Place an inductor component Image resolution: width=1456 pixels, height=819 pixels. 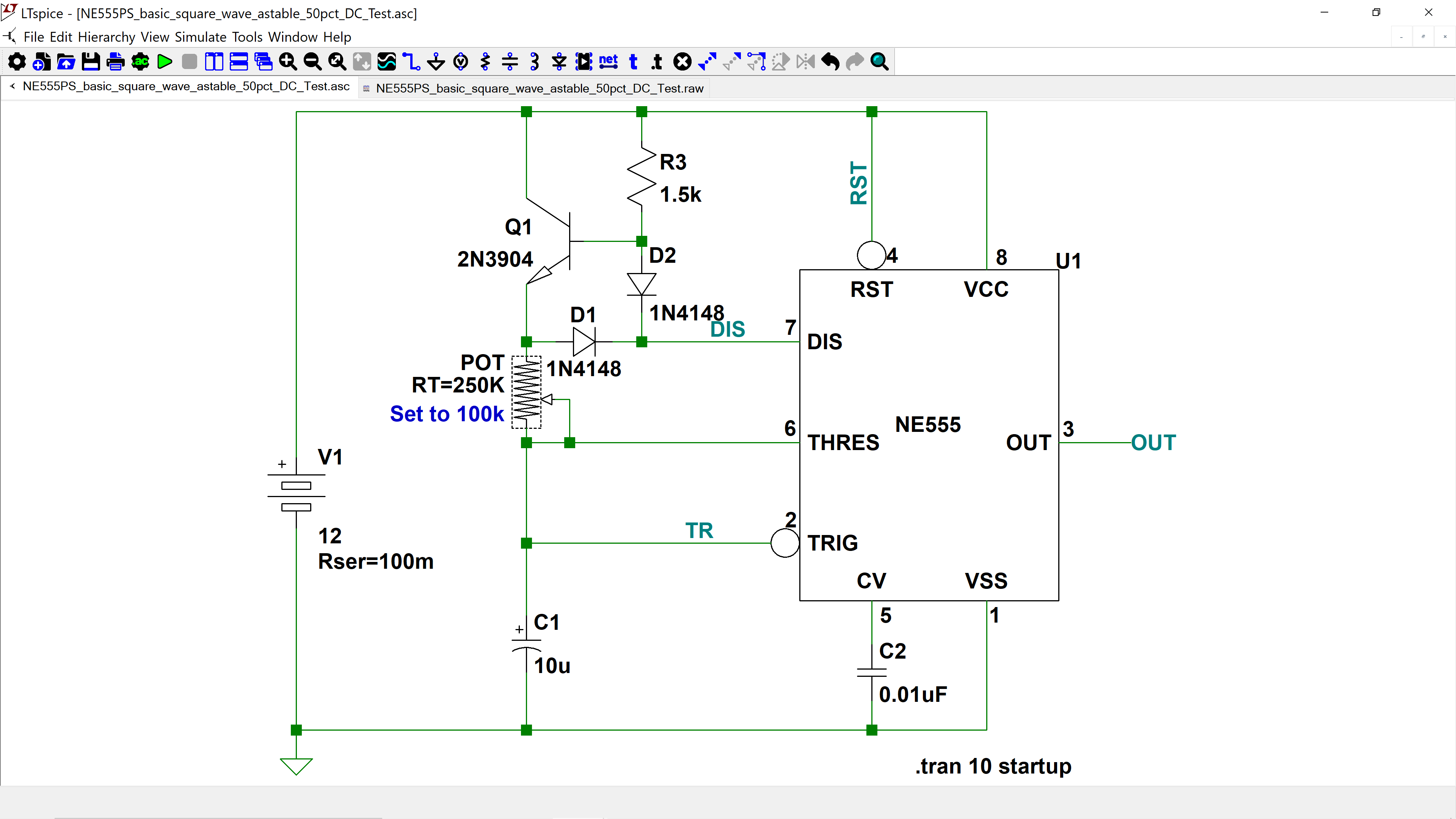coord(535,61)
